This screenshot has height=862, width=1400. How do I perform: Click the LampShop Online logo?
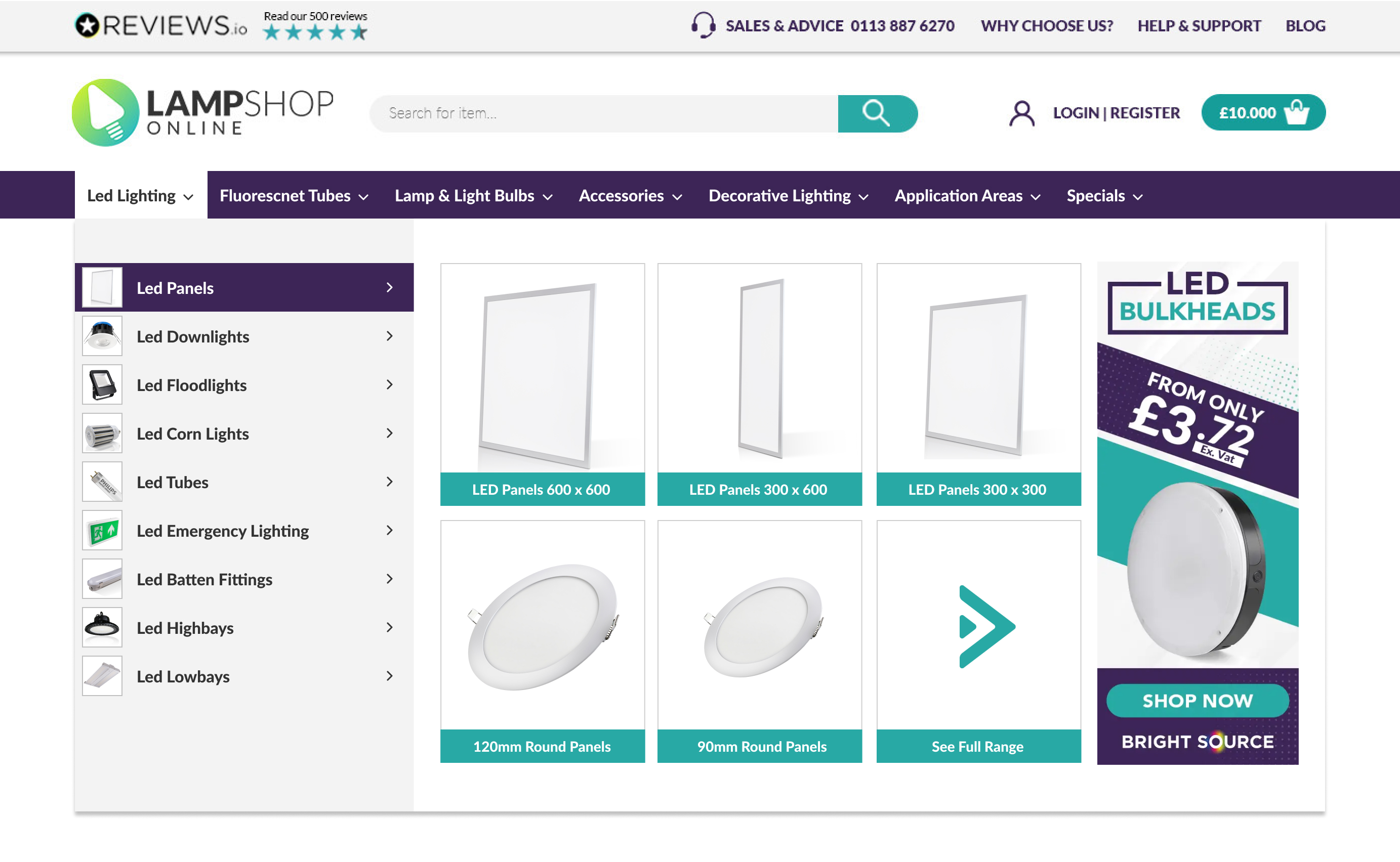click(x=202, y=112)
